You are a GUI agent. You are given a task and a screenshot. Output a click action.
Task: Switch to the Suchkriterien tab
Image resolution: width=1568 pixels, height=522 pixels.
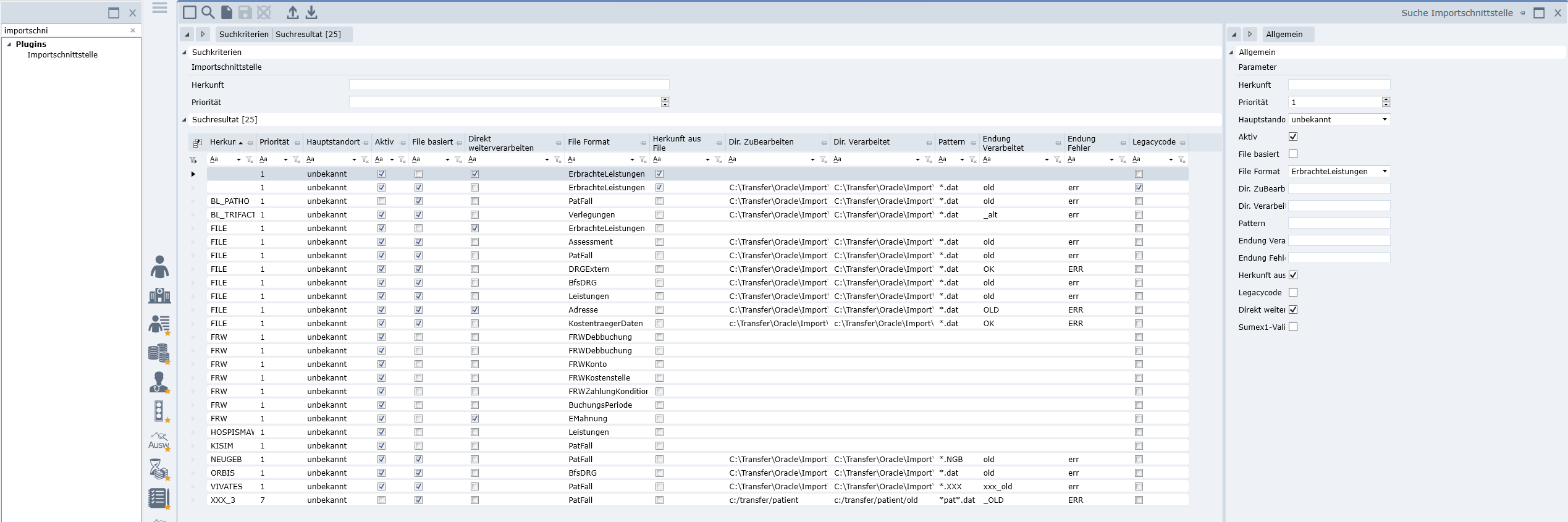click(243, 35)
